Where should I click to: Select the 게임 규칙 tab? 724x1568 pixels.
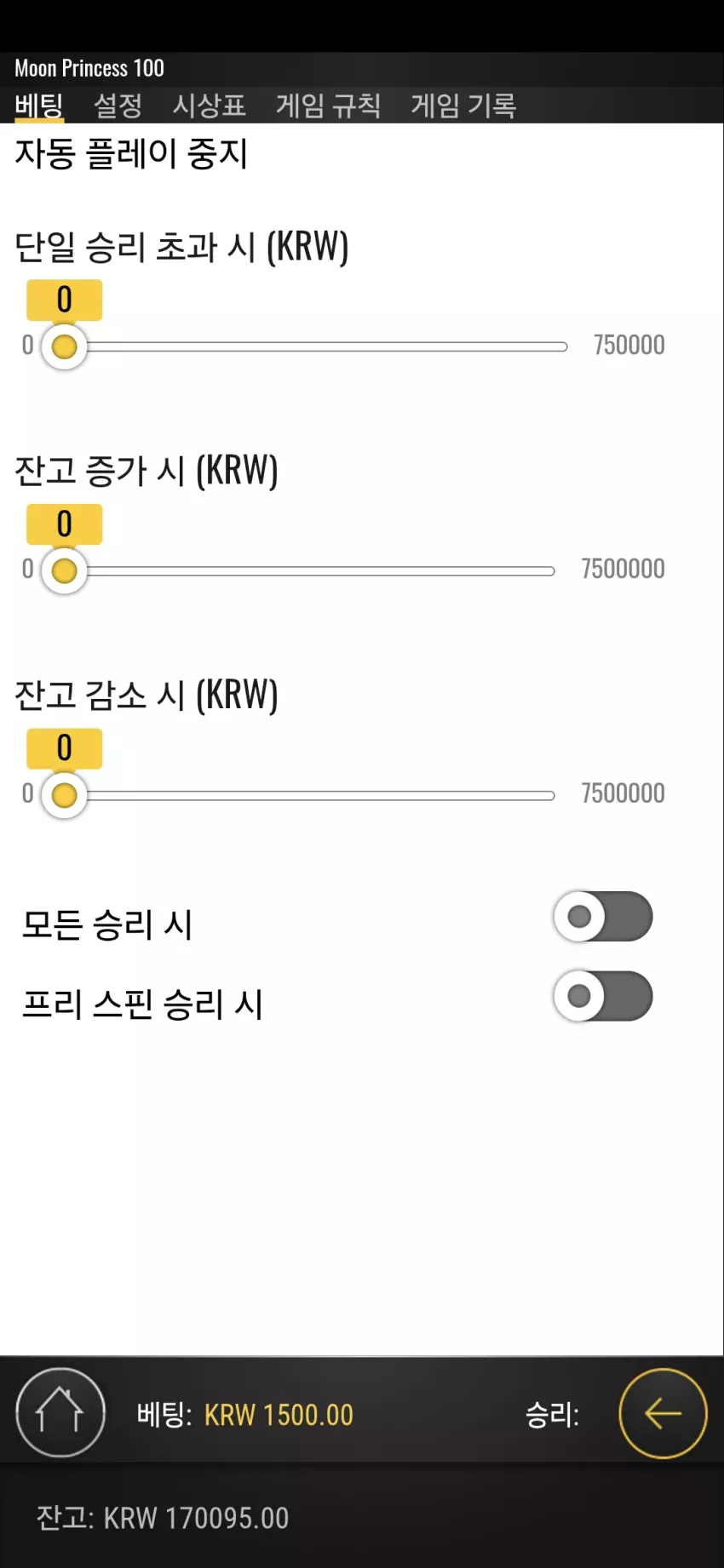coord(328,106)
